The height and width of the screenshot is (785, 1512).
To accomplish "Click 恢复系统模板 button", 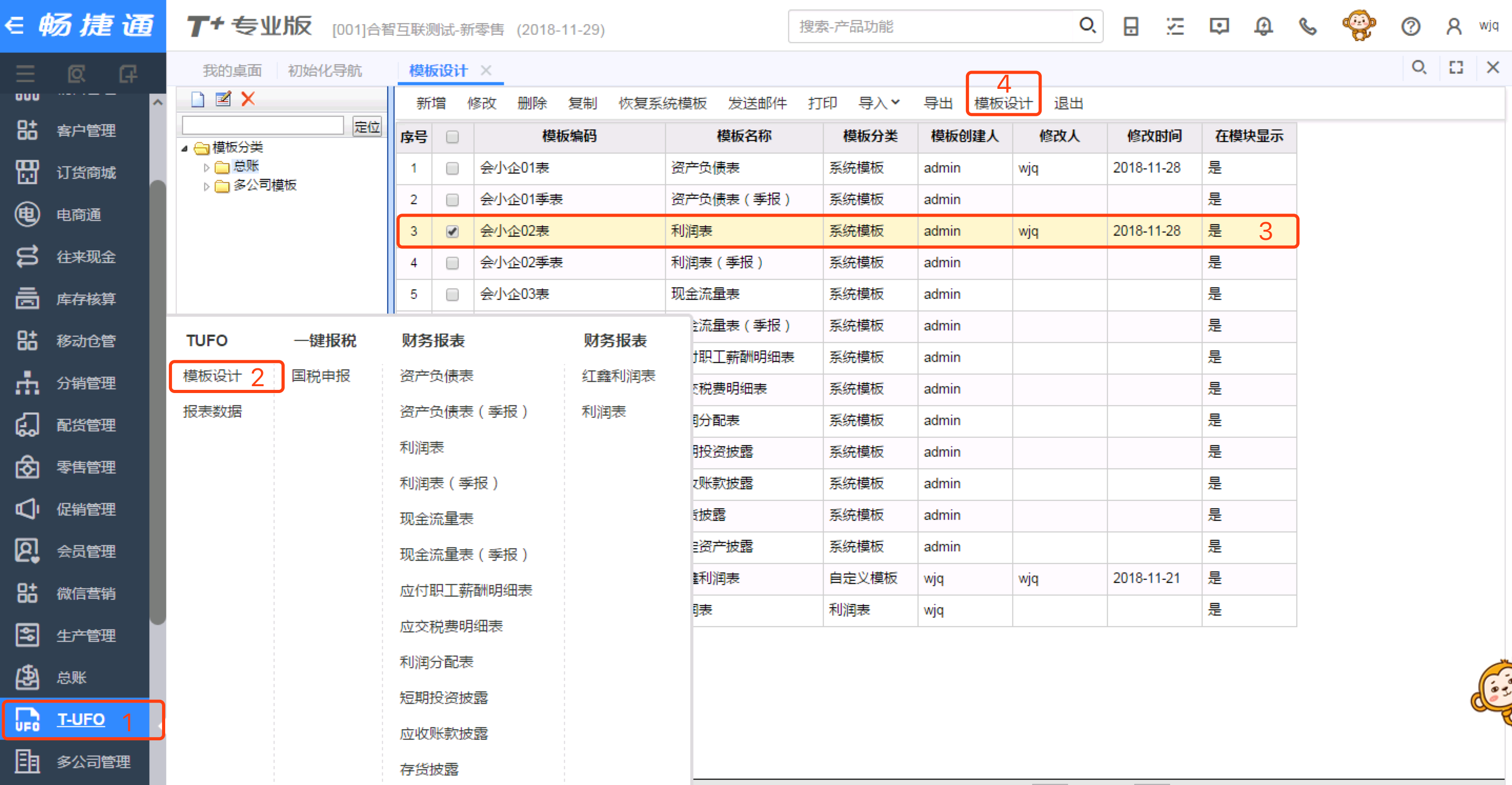I will click(663, 103).
